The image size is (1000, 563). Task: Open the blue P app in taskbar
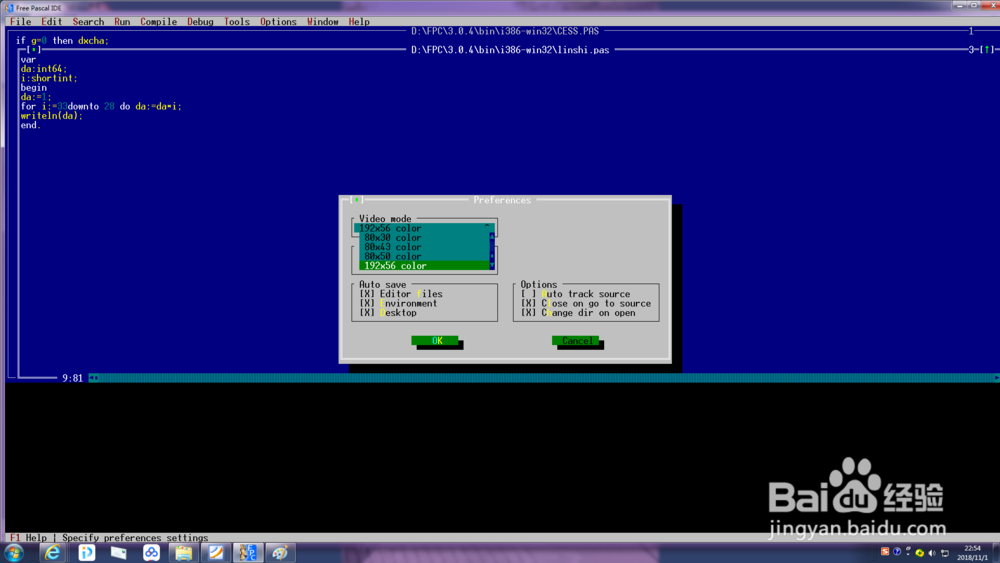click(x=86, y=552)
